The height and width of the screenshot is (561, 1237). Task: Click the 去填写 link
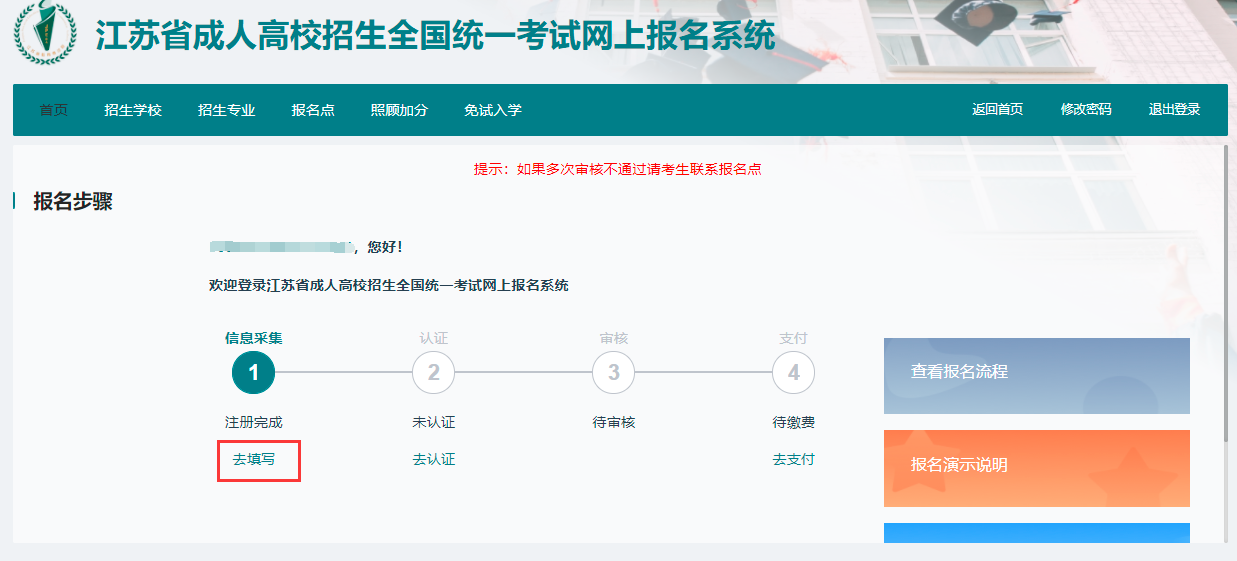tap(254, 460)
